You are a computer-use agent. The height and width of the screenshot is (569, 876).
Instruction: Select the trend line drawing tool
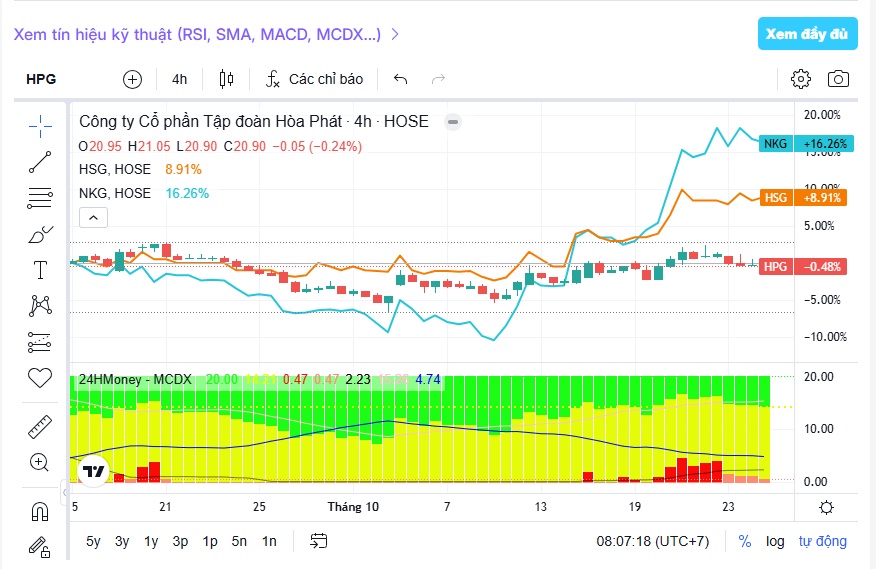pos(40,162)
